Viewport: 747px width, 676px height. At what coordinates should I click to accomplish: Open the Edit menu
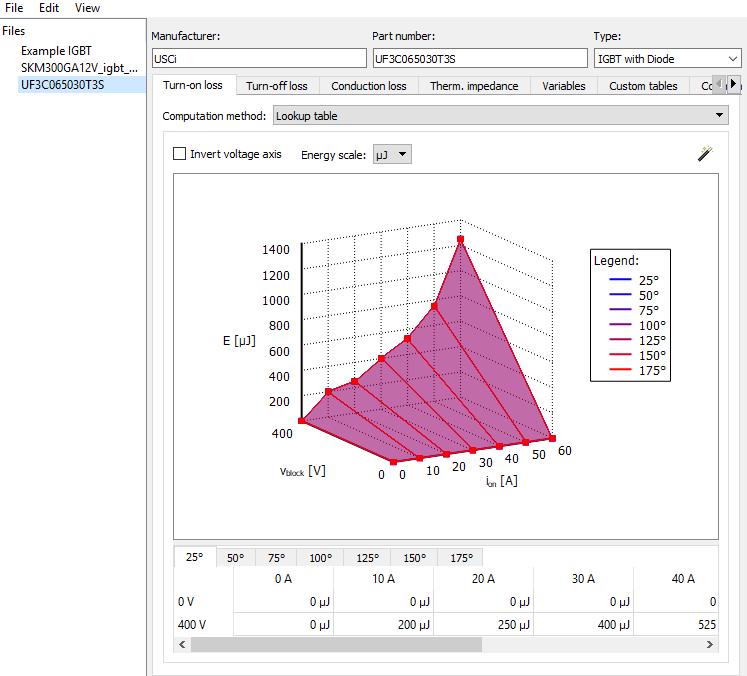(x=49, y=8)
